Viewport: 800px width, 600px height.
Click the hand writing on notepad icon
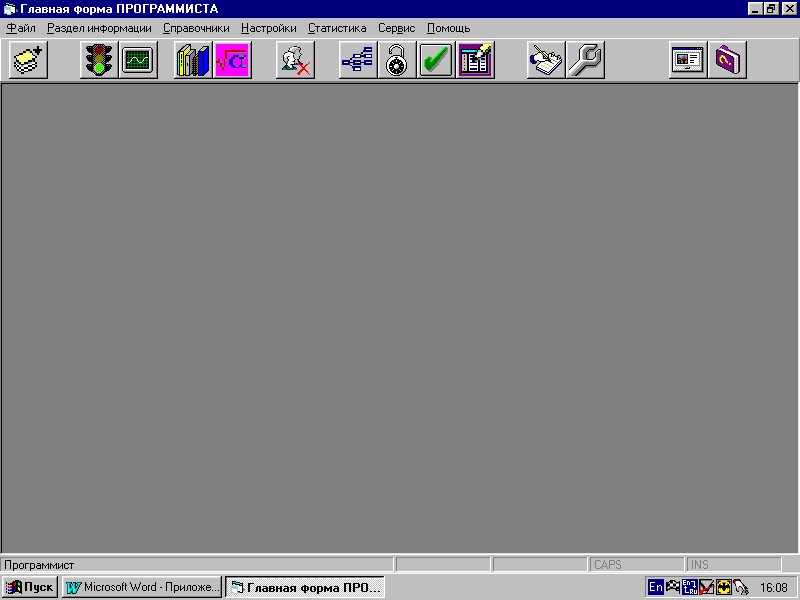pyautogui.click(x=546, y=60)
